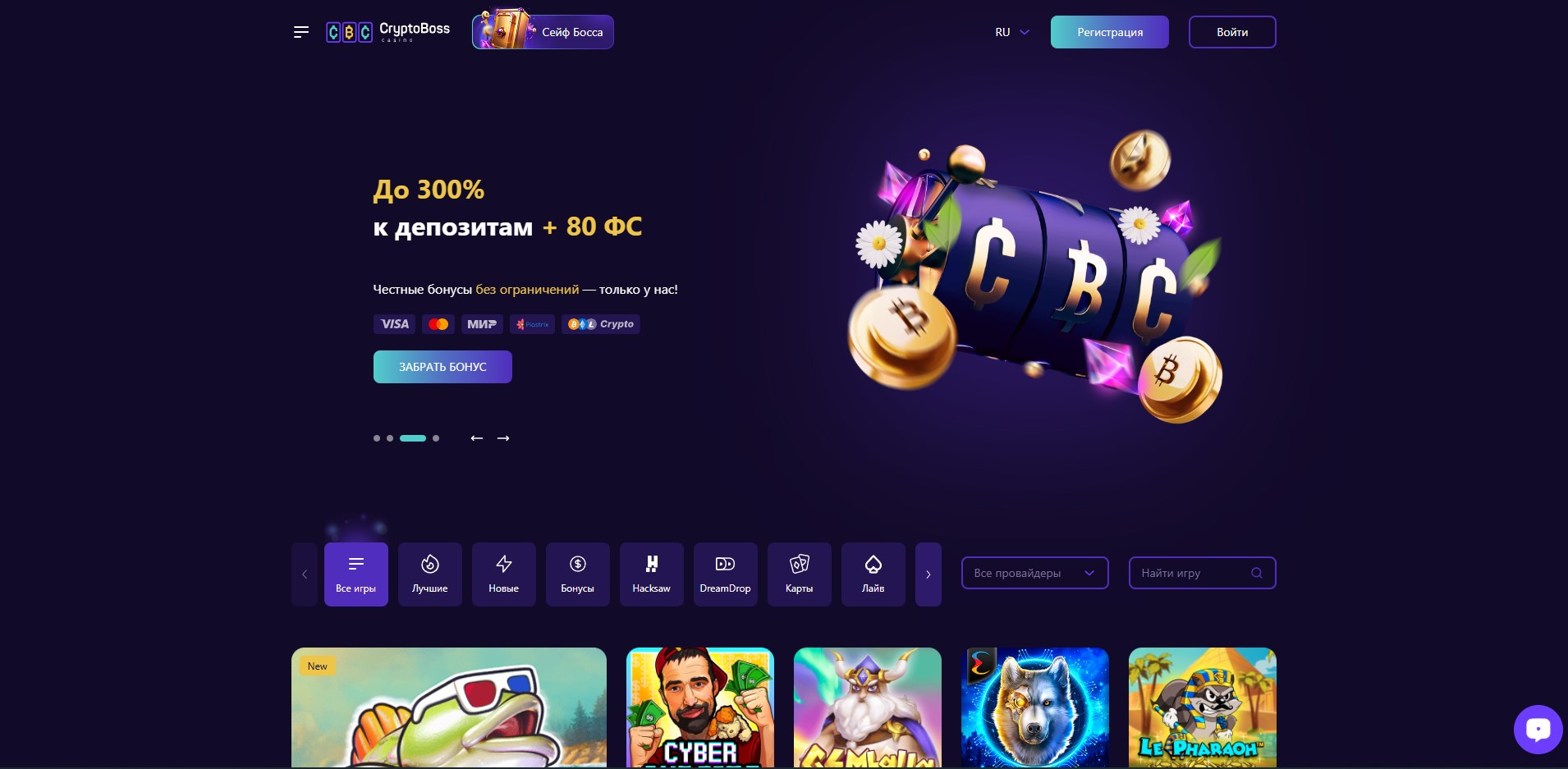Open the Лайв live games category

click(873, 574)
